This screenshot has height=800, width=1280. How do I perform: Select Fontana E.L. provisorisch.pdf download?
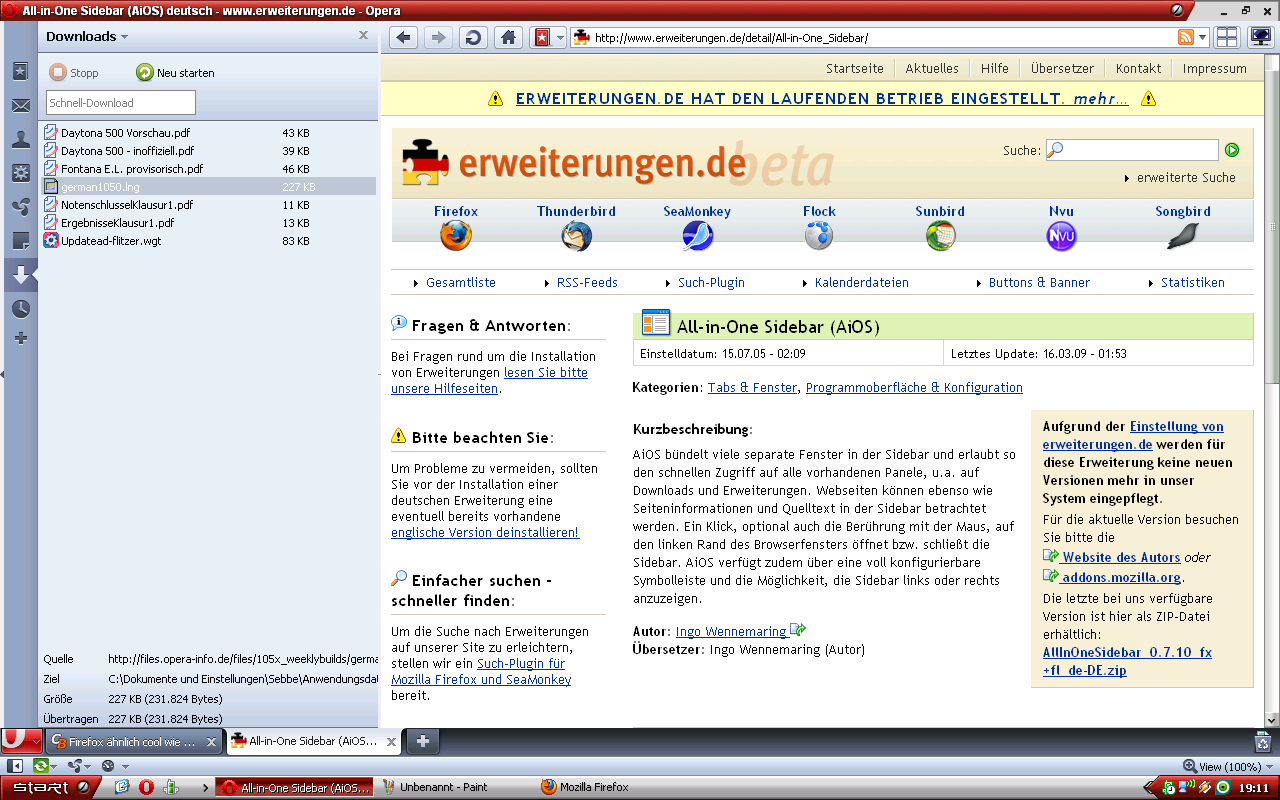pyautogui.click(x=209, y=169)
